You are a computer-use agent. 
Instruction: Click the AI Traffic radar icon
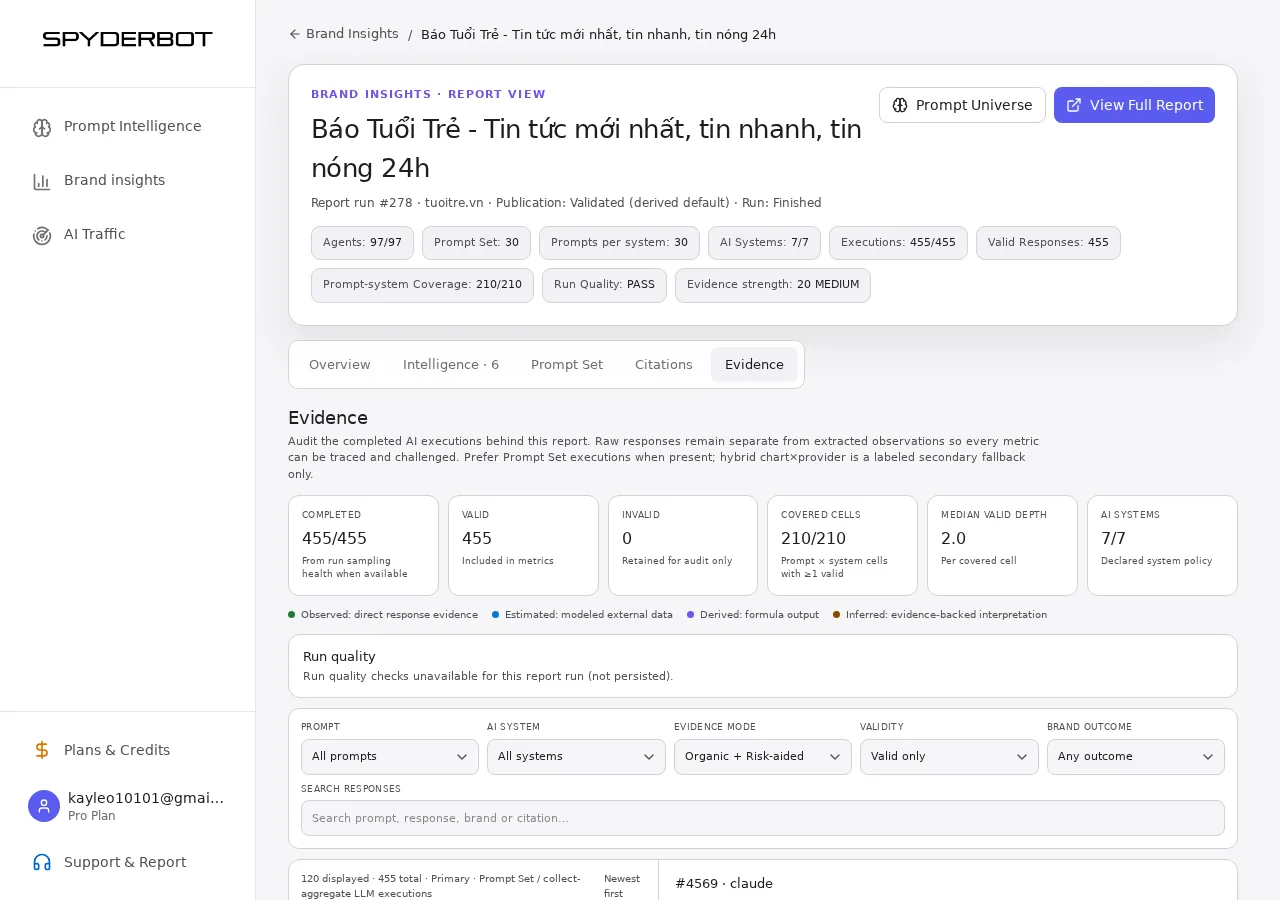42,235
